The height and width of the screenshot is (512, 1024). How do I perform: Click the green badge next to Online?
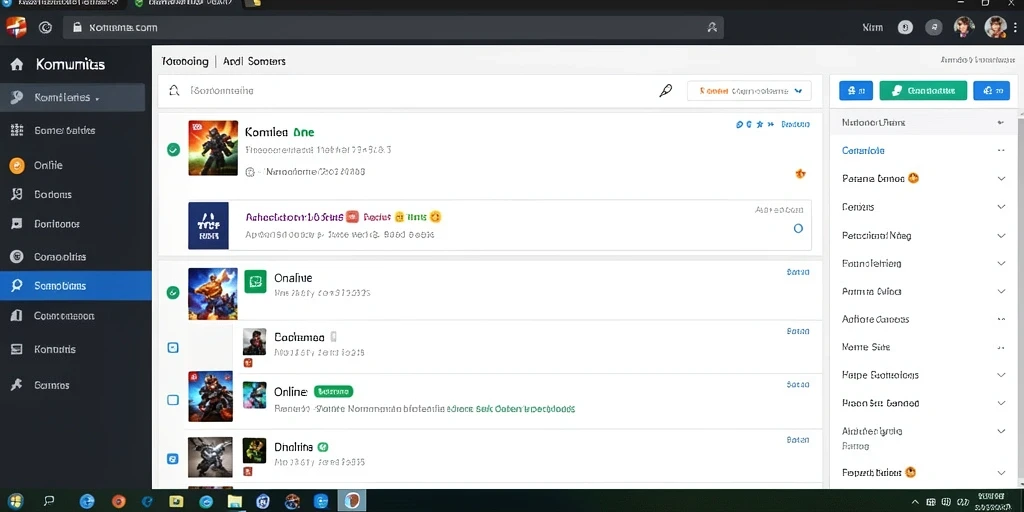pyautogui.click(x=333, y=392)
